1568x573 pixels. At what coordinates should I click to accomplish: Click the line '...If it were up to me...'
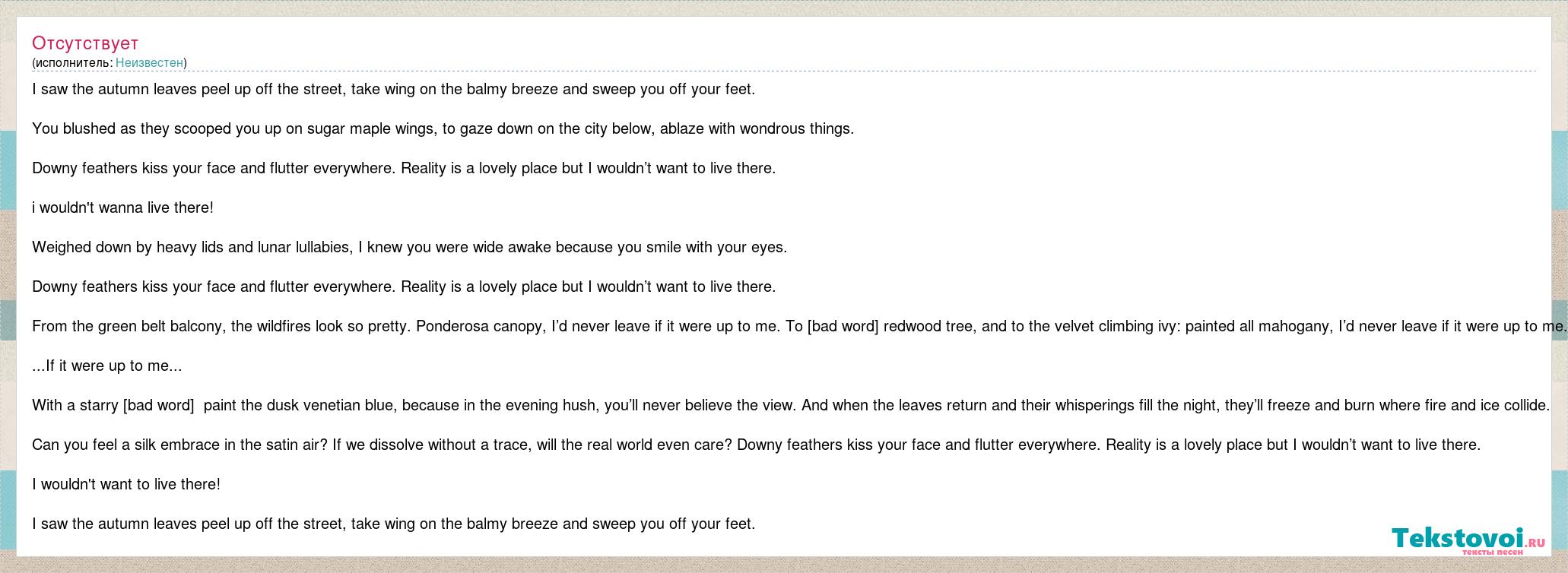click(107, 366)
